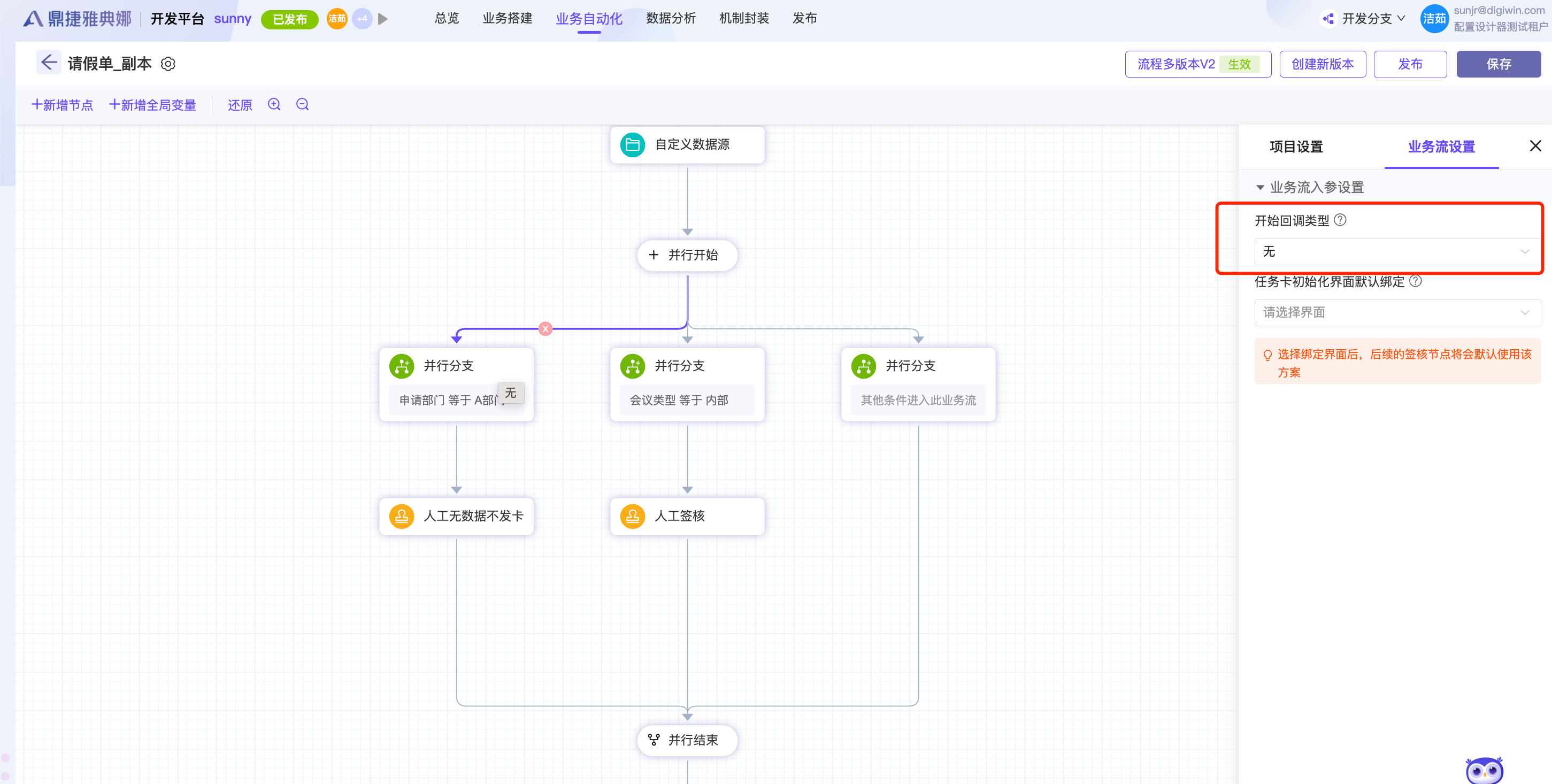
Task: Remove connection via red x marker
Action: tap(545, 329)
